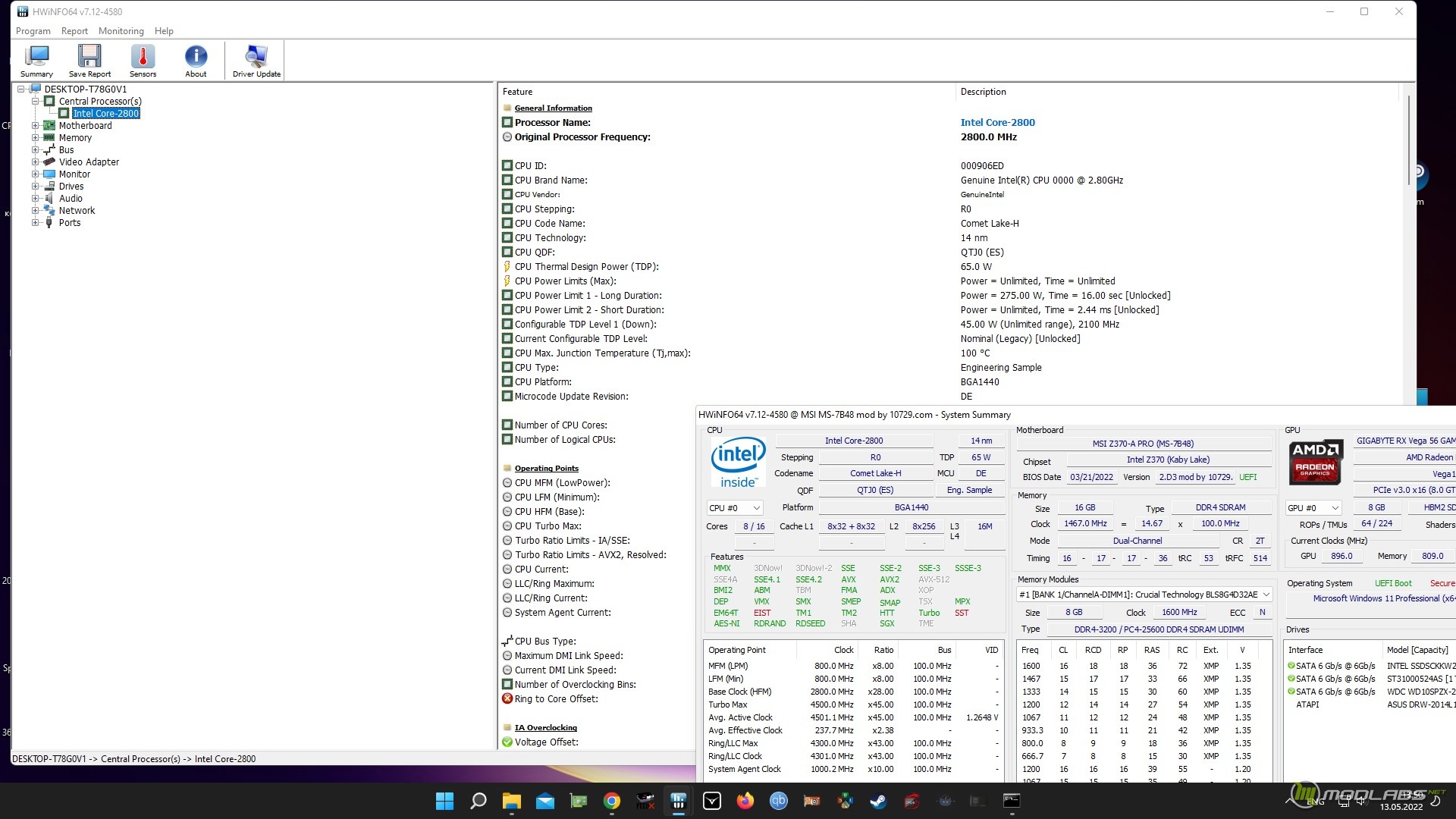Open the Help menu
The image size is (1456, 819).
pos(164,31)
